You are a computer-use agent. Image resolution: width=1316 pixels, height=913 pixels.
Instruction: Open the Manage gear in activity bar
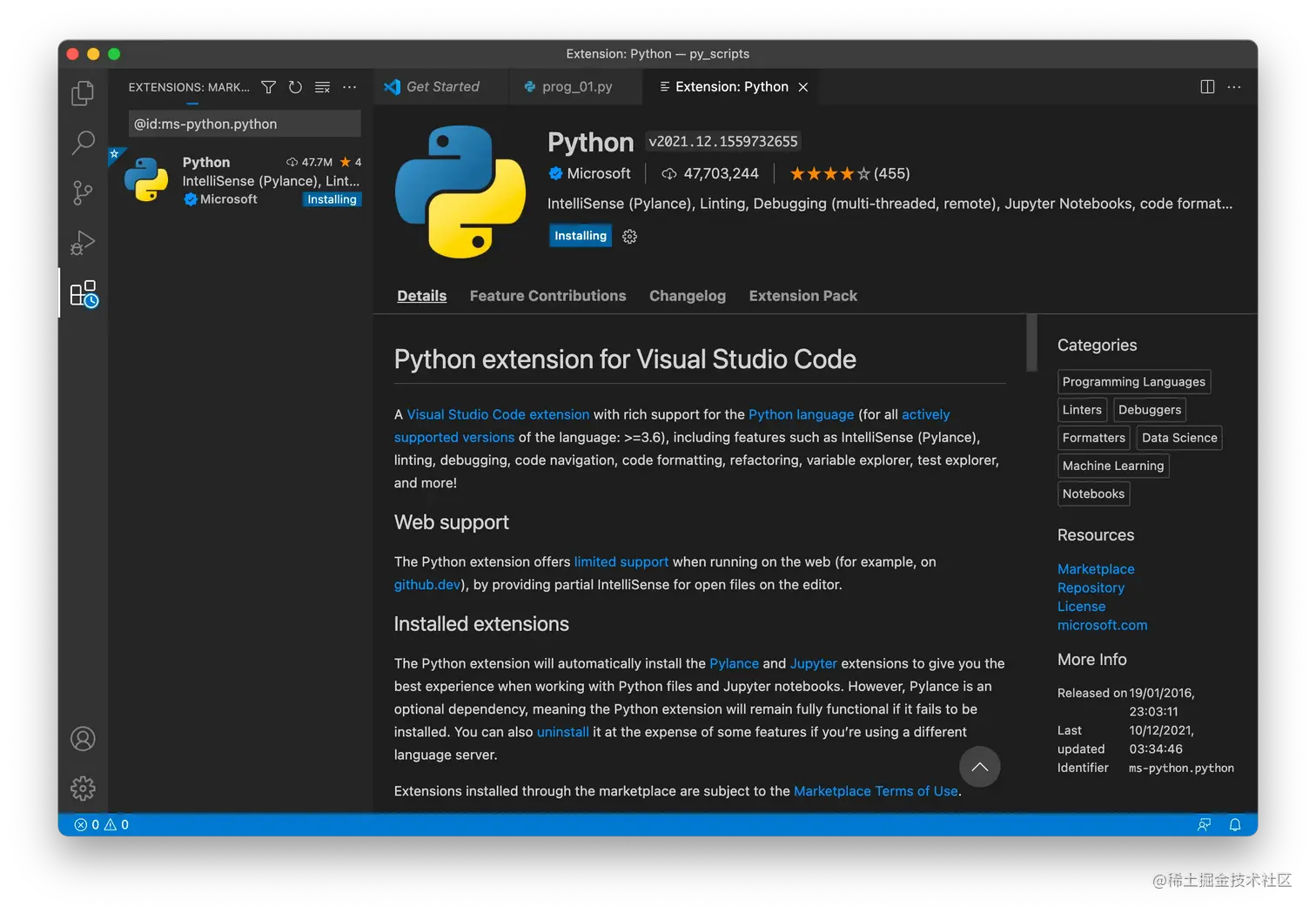pos(83,789)
